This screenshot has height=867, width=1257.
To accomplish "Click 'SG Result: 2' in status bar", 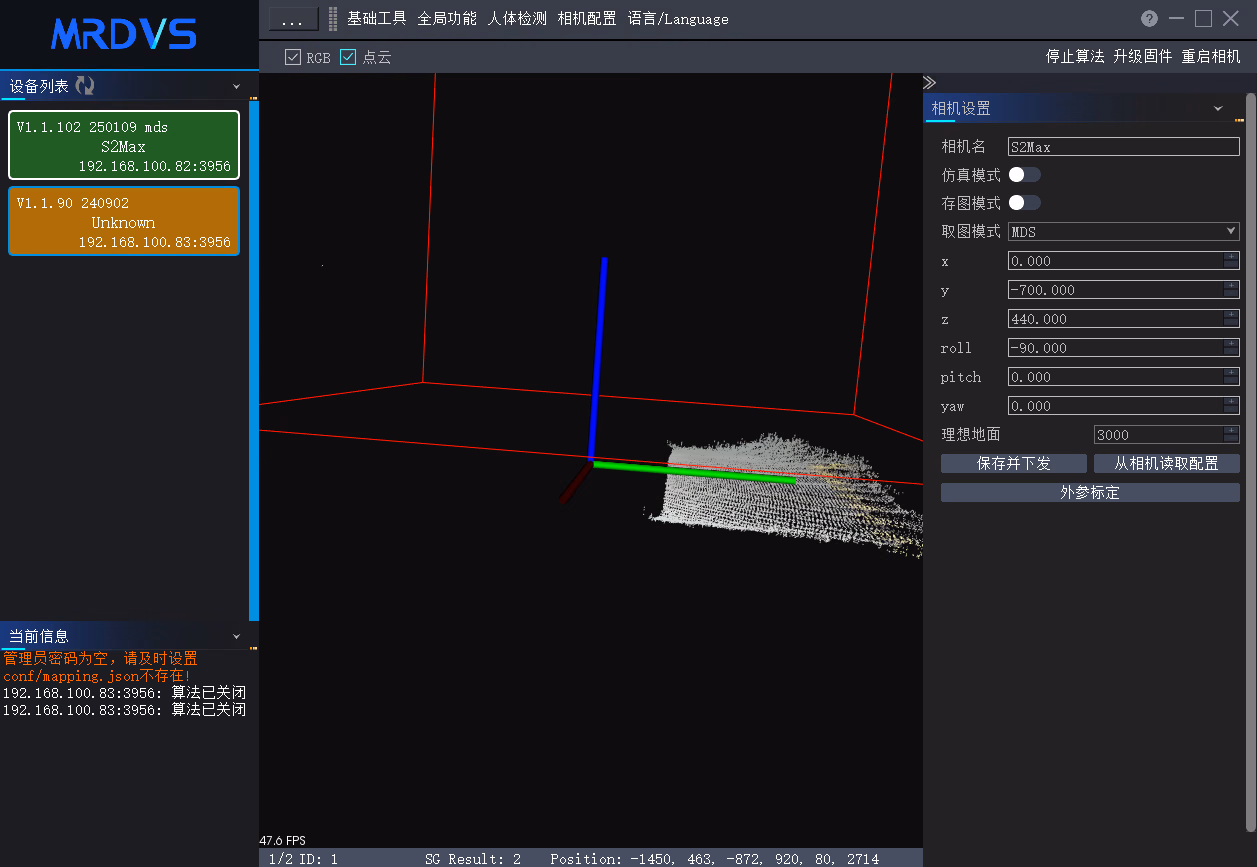I will [x=473, y=859].
